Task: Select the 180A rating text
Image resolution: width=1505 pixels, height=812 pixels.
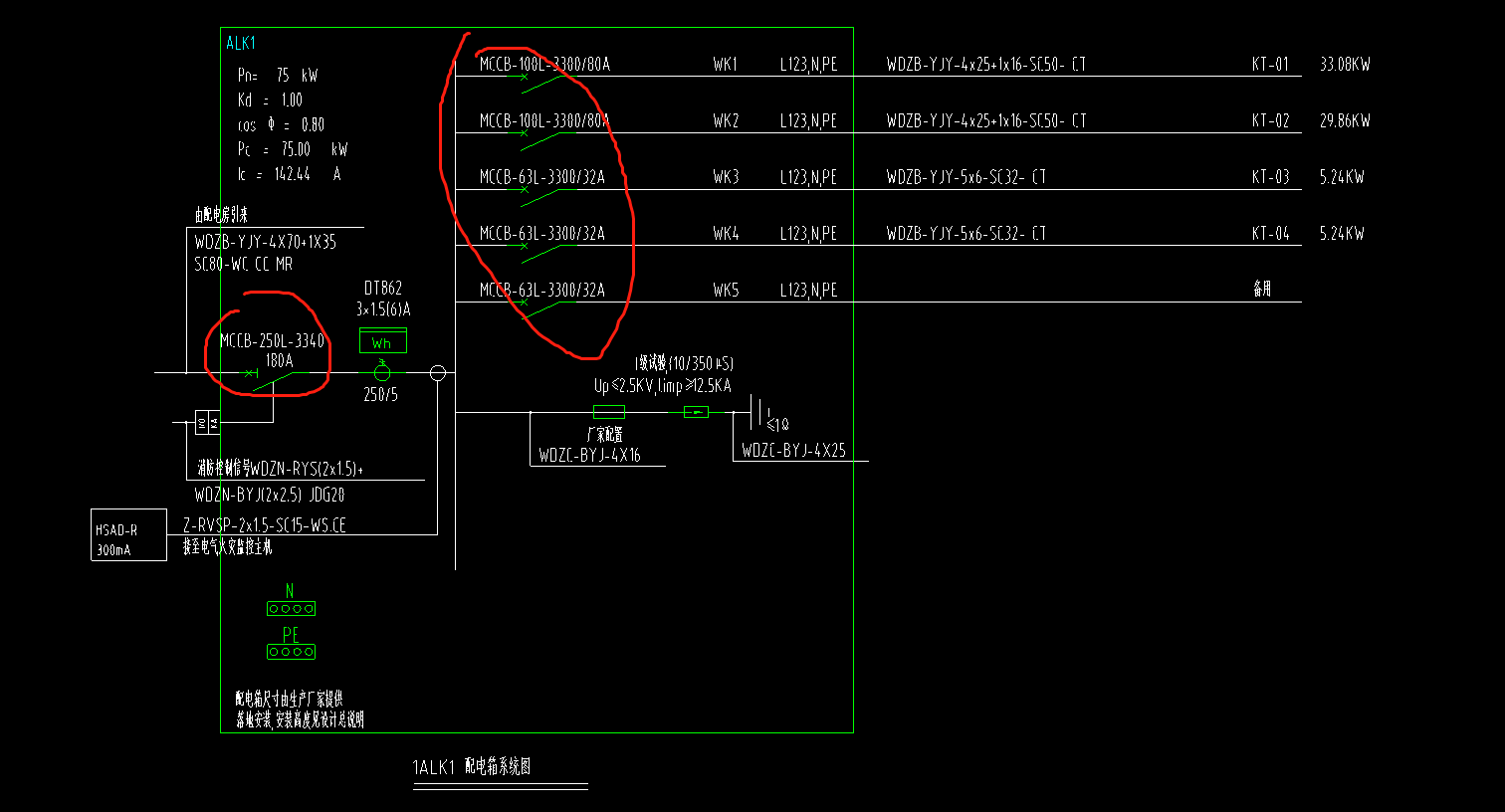Action: pos(279,361)
